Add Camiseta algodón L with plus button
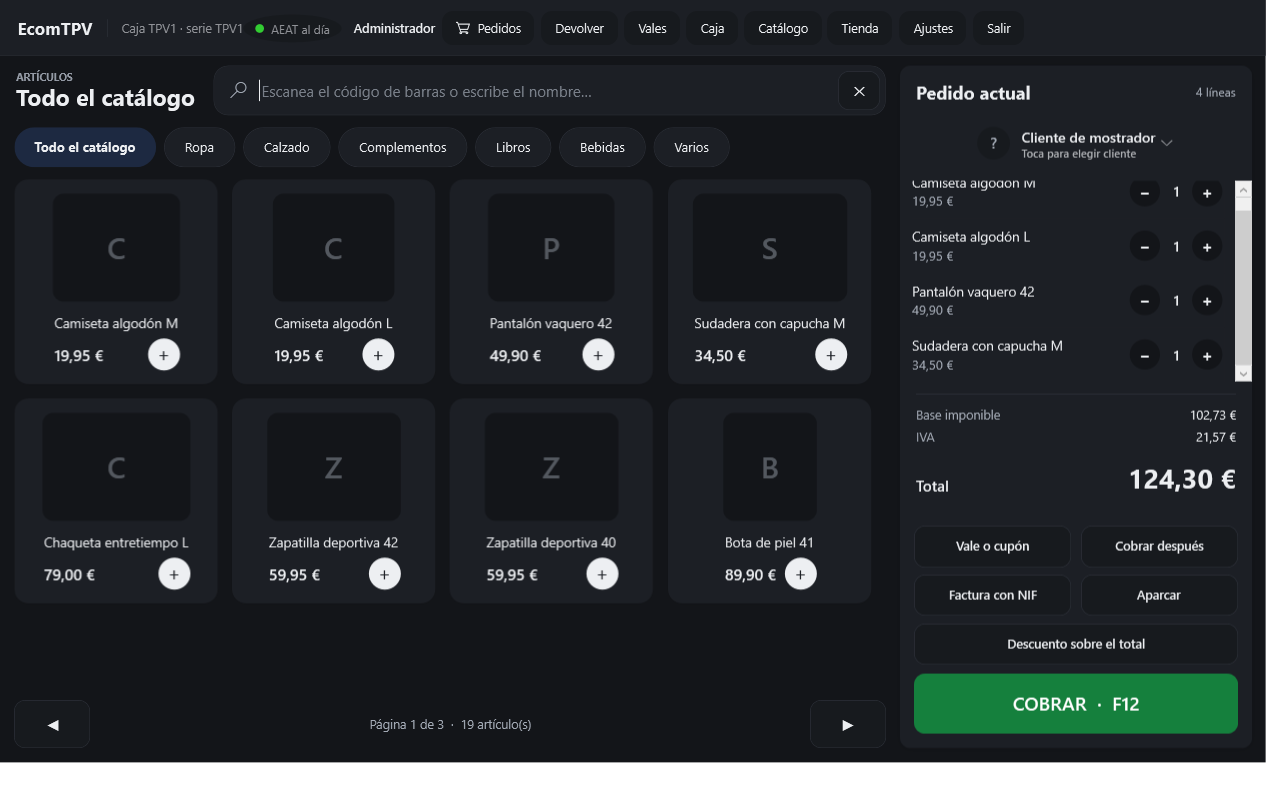Viewport: 1280px width, 800px height. click(x=378, y=355)
